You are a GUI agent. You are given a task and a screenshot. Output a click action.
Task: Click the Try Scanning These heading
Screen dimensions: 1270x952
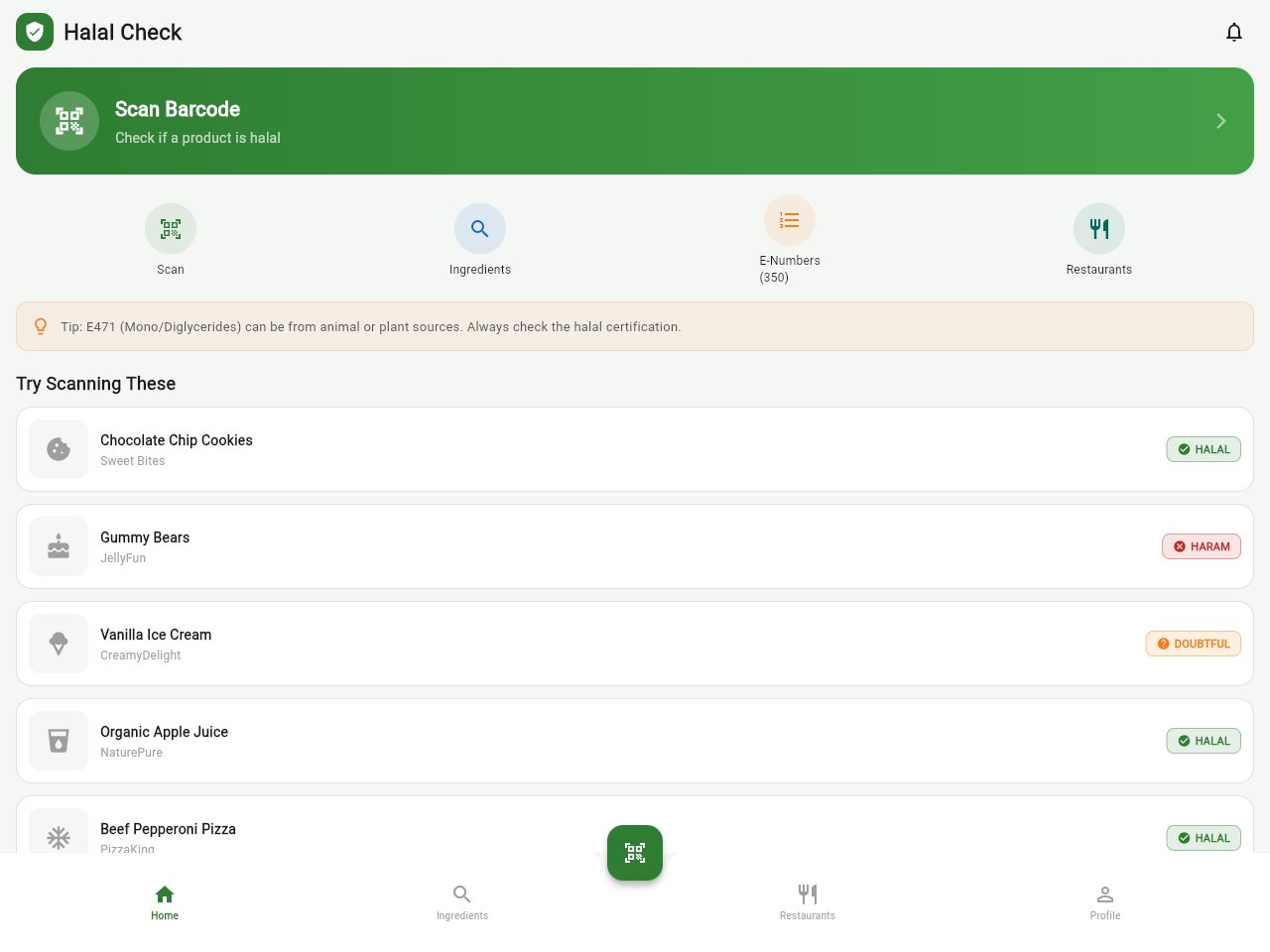click(x=95, y=384)
